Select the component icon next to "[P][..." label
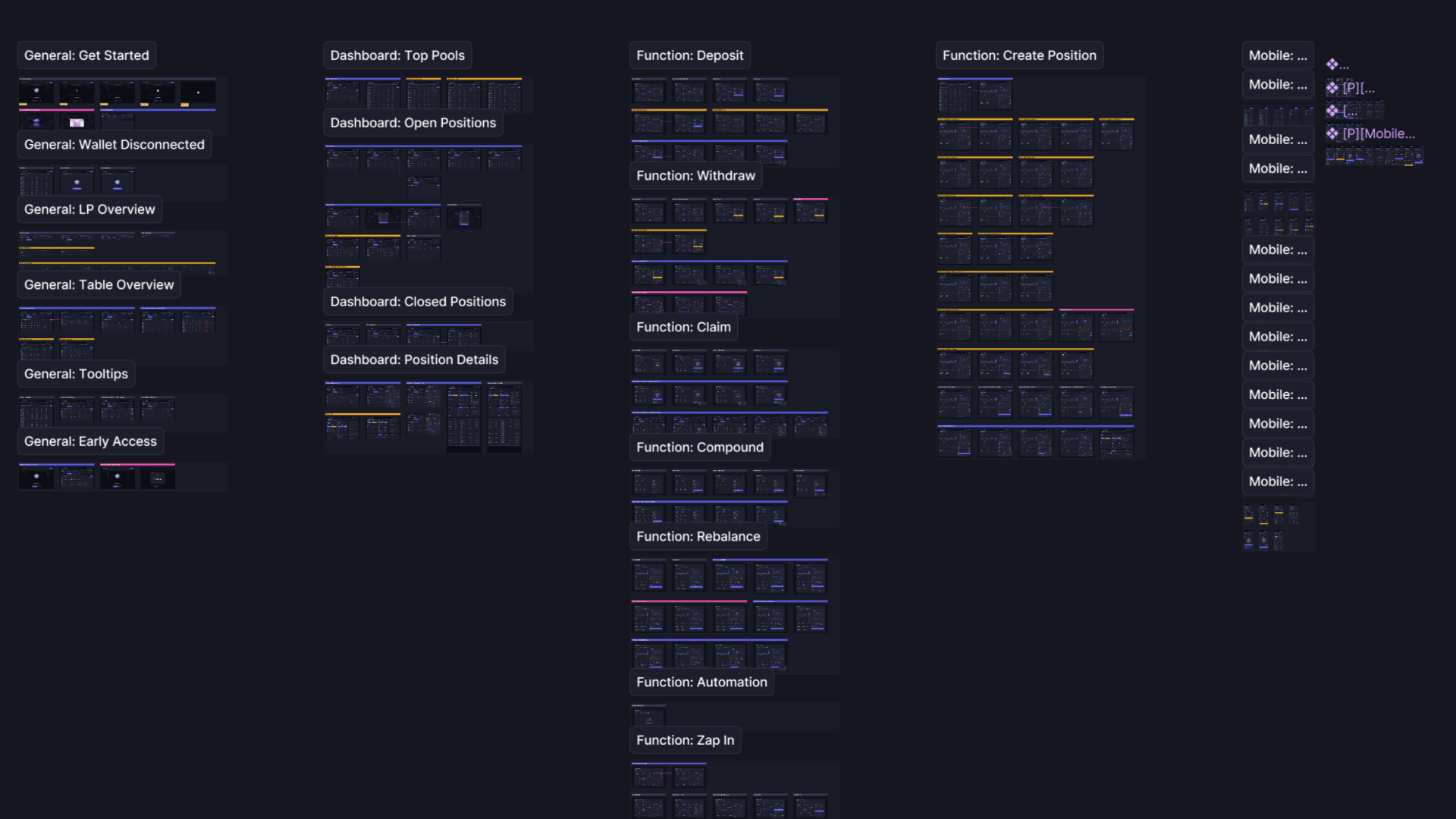1456x819 pixels. point(1333,87)
